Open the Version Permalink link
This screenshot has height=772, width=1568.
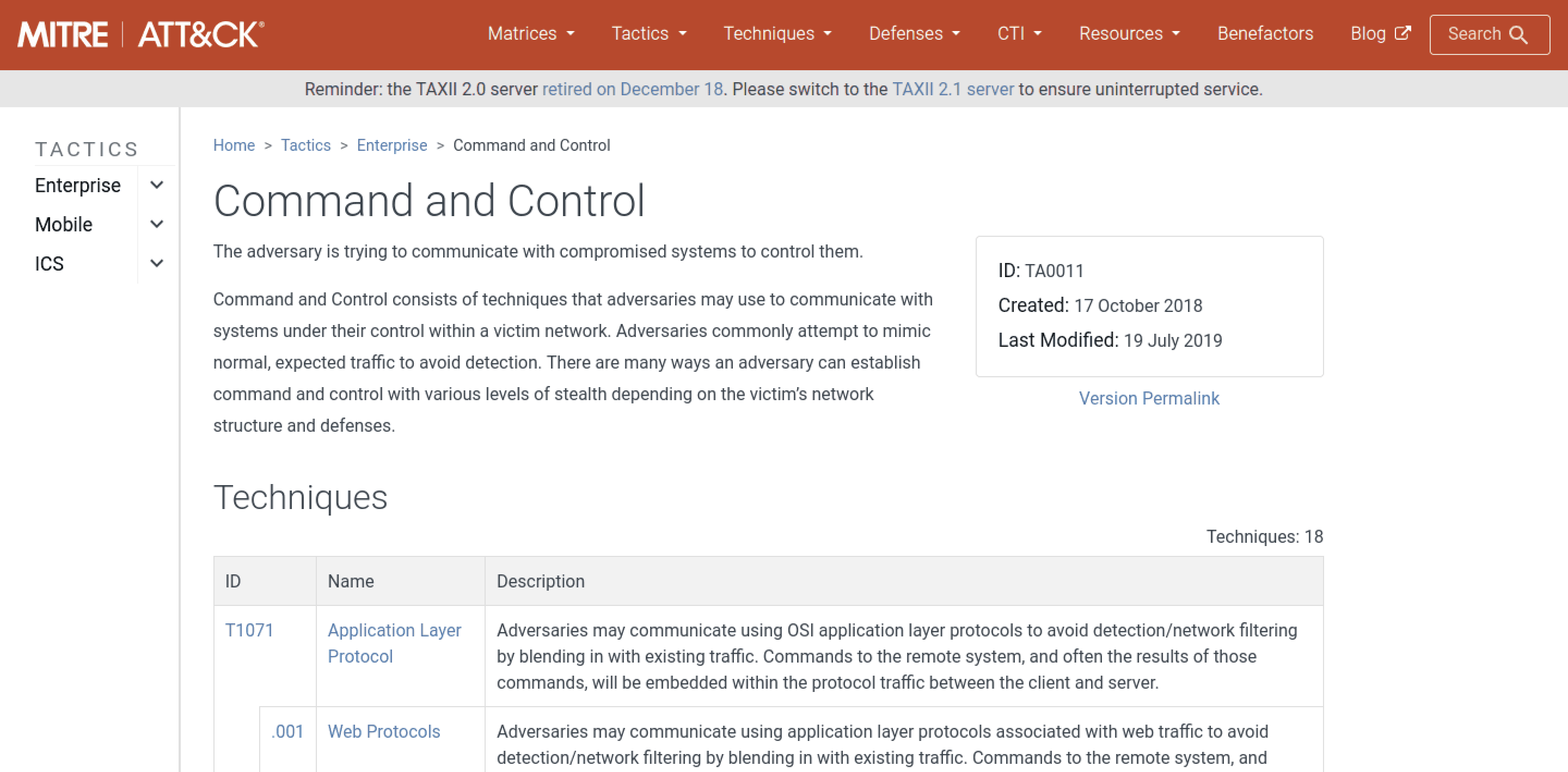coord(1149,398)
